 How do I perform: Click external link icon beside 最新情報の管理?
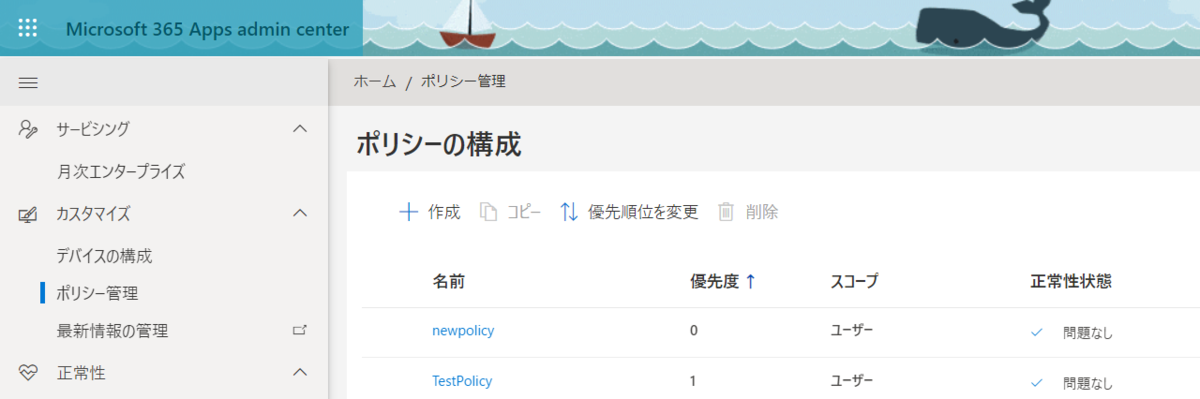[x=298, y=330]
